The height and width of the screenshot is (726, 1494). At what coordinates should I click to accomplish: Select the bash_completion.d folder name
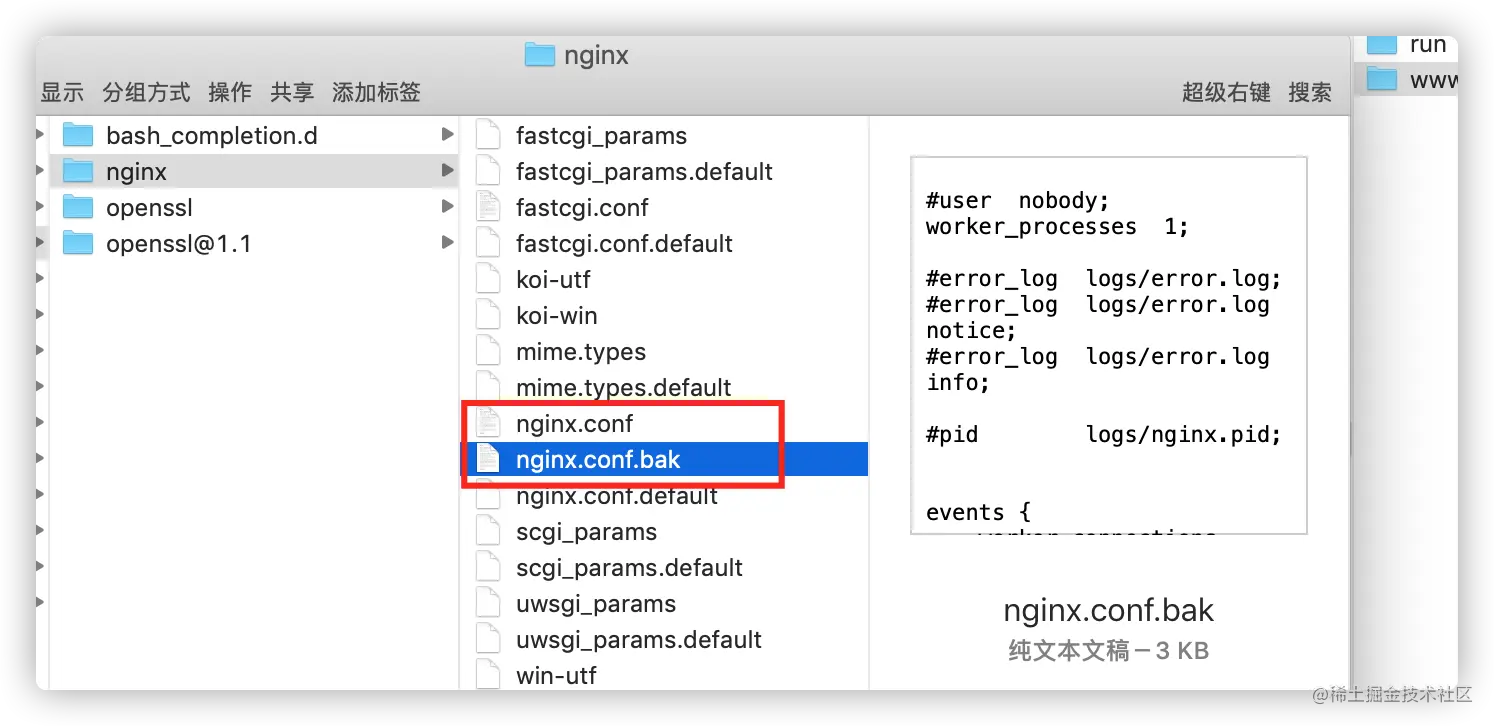(212, 135)
